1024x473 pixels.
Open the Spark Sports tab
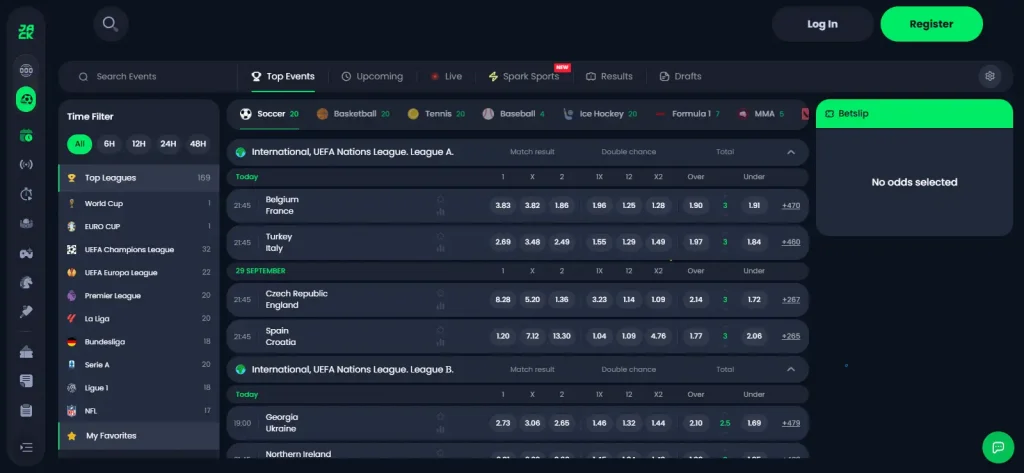524,76
